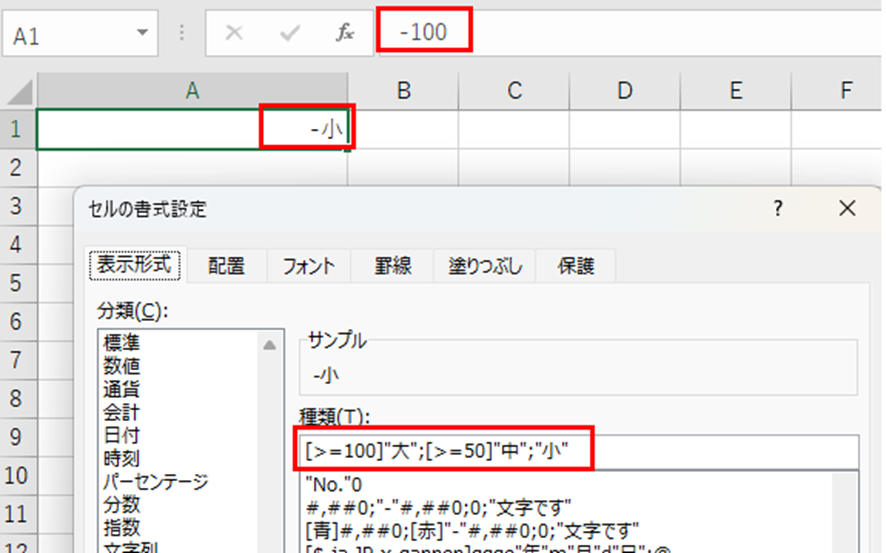886x553 pixels.
Task: Select column C header
Action: 514,91
